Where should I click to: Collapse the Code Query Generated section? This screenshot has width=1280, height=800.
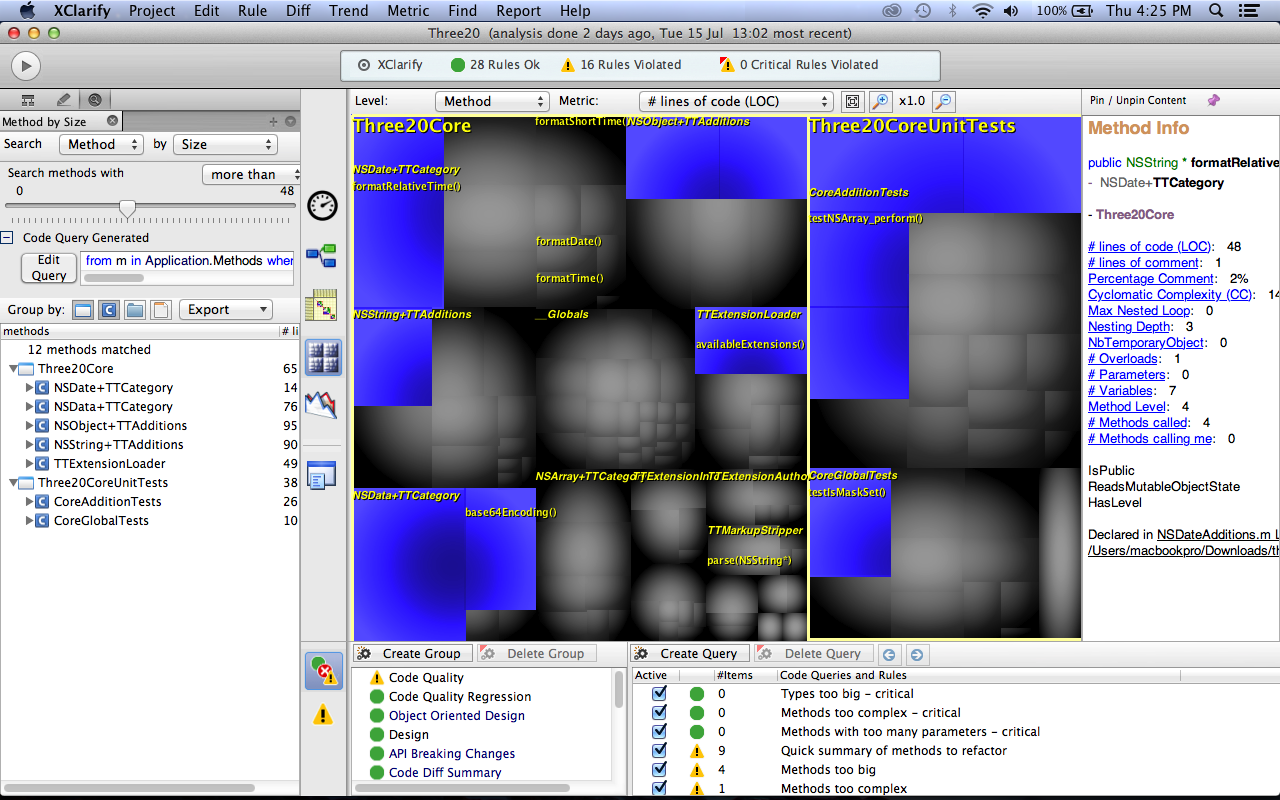(7, 238)
